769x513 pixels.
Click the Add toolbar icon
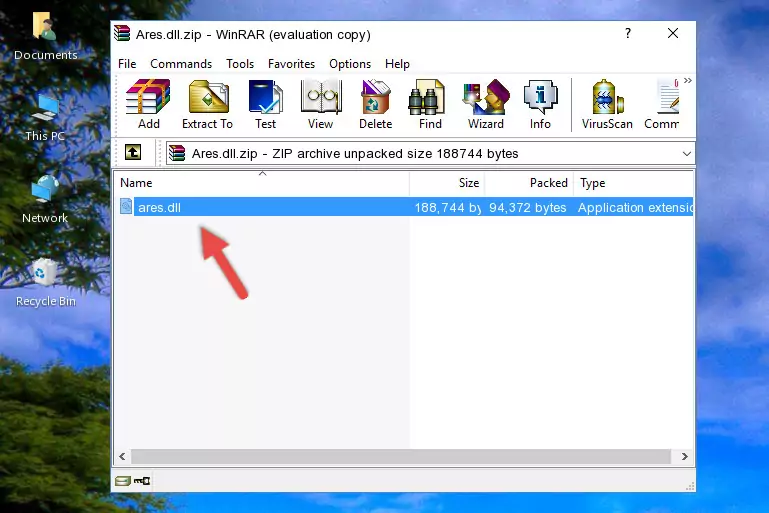(148, 104)
